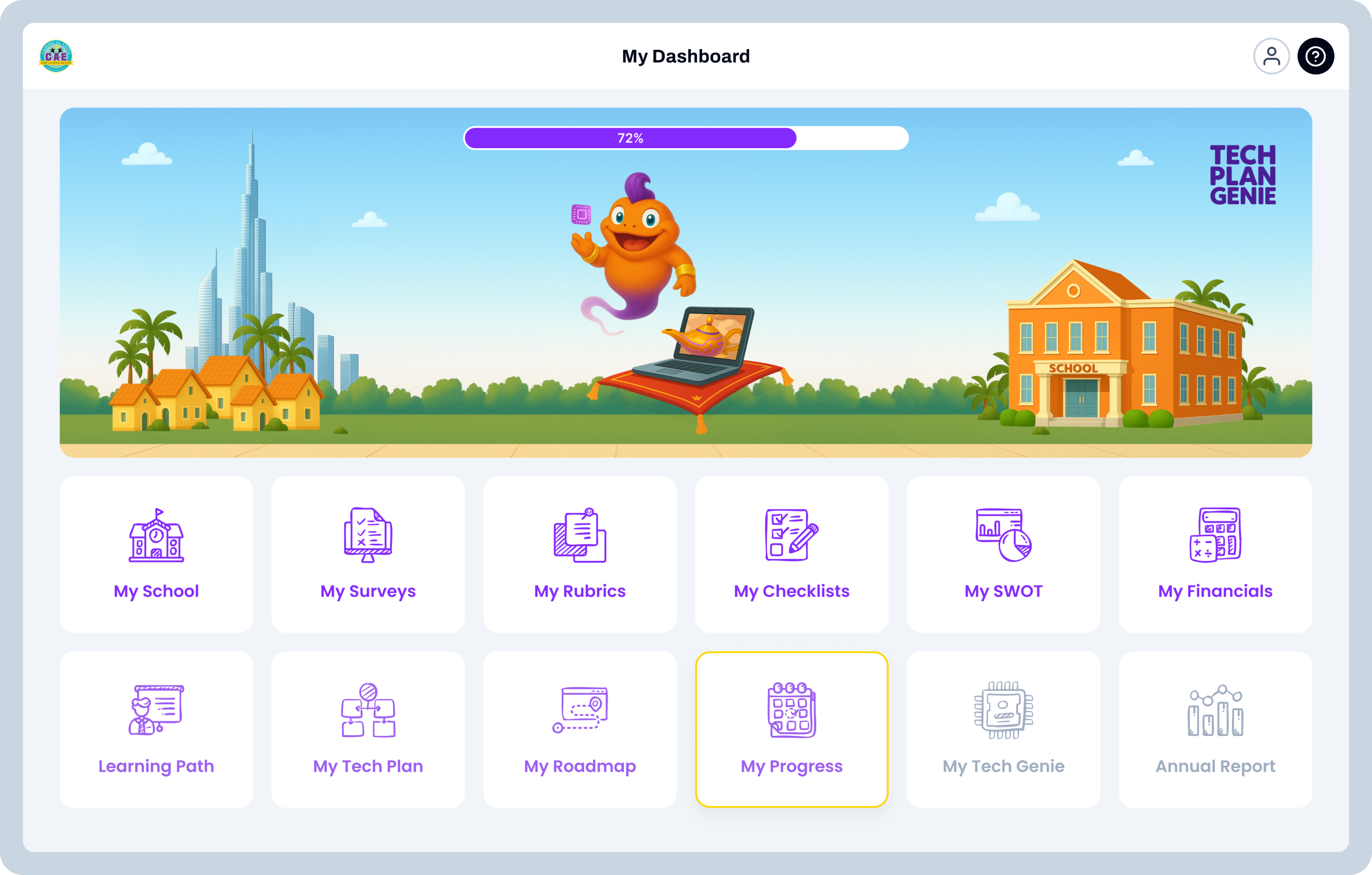
Task: Click the My Roadmap label text
Action: click(579, 766)
